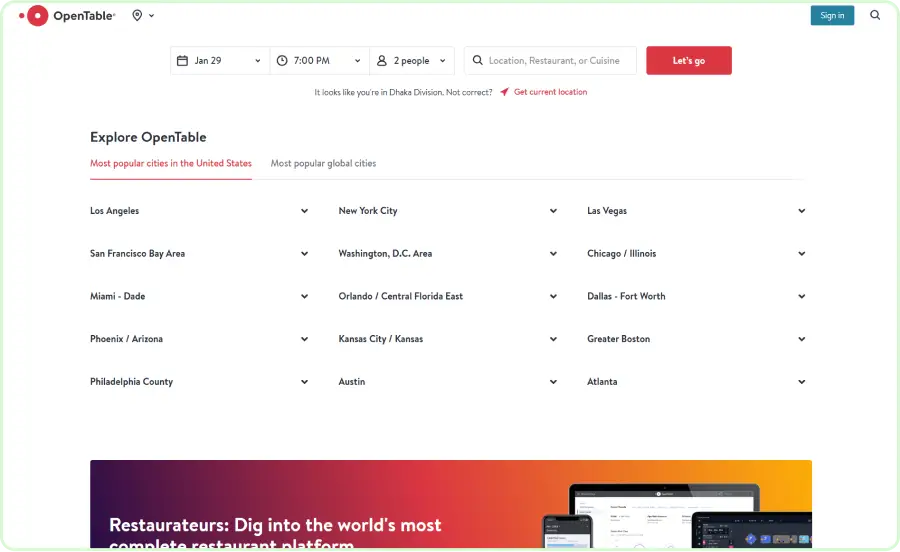Expand the Philadelphia County chevron
This screenshot has width=900, height=552.
coord(304,382)
